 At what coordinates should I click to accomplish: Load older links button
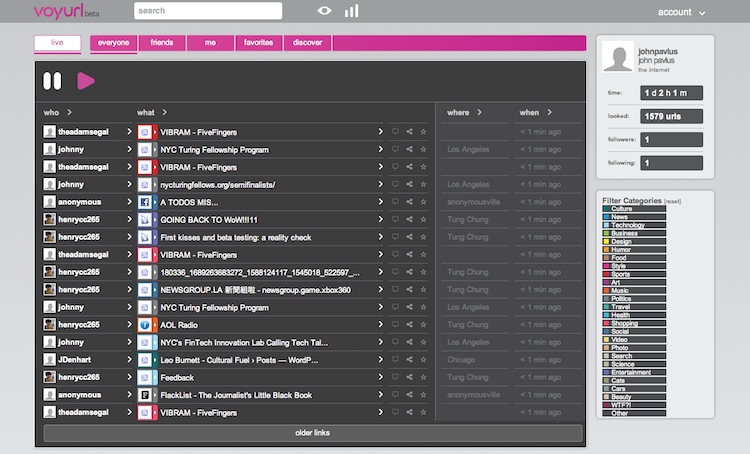point(313,433)
